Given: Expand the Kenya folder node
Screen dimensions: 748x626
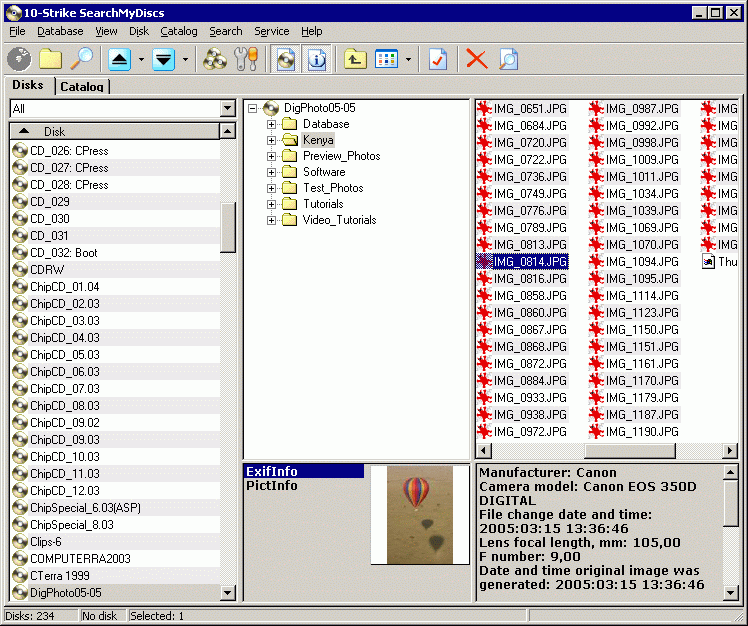Looking at the screenshot, I should pos(271,140).
